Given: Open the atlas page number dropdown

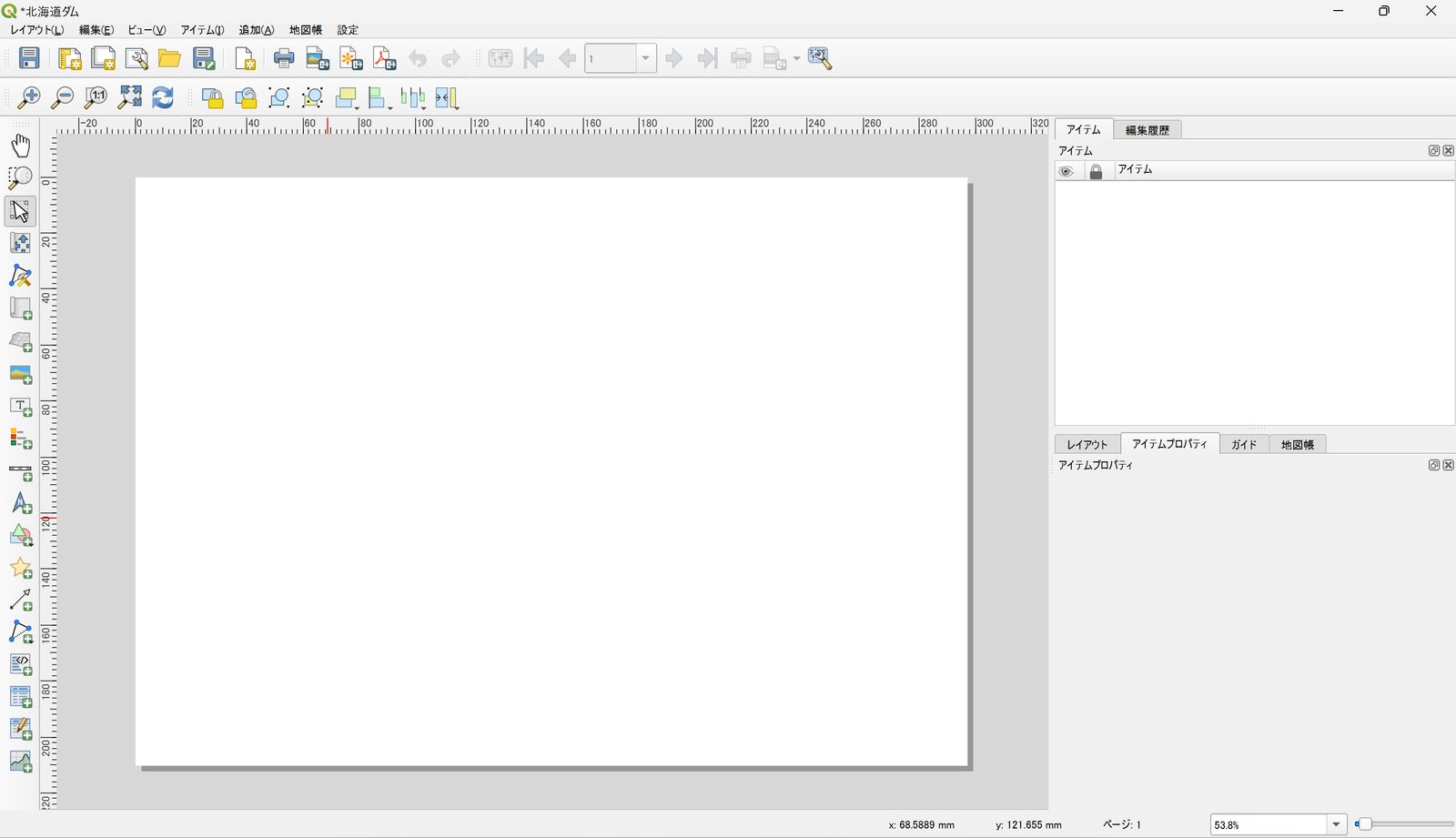Looking at the screenshot, I should (x=645, y=58).
